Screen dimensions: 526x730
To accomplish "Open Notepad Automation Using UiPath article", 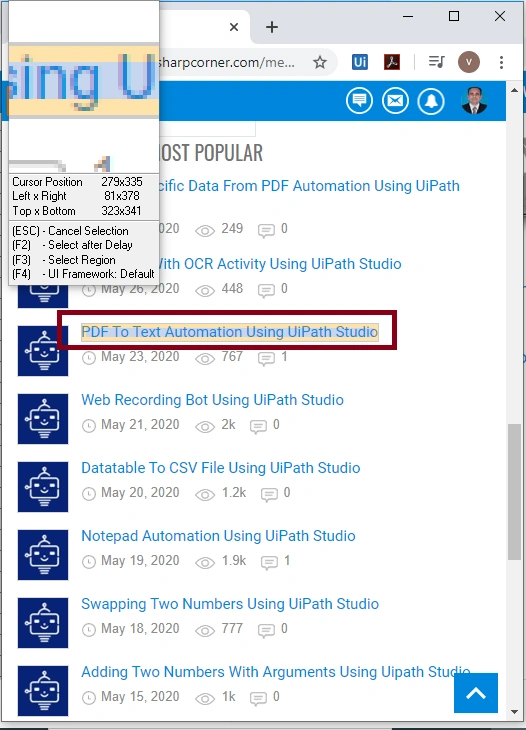I will click(x=218, y=536).
